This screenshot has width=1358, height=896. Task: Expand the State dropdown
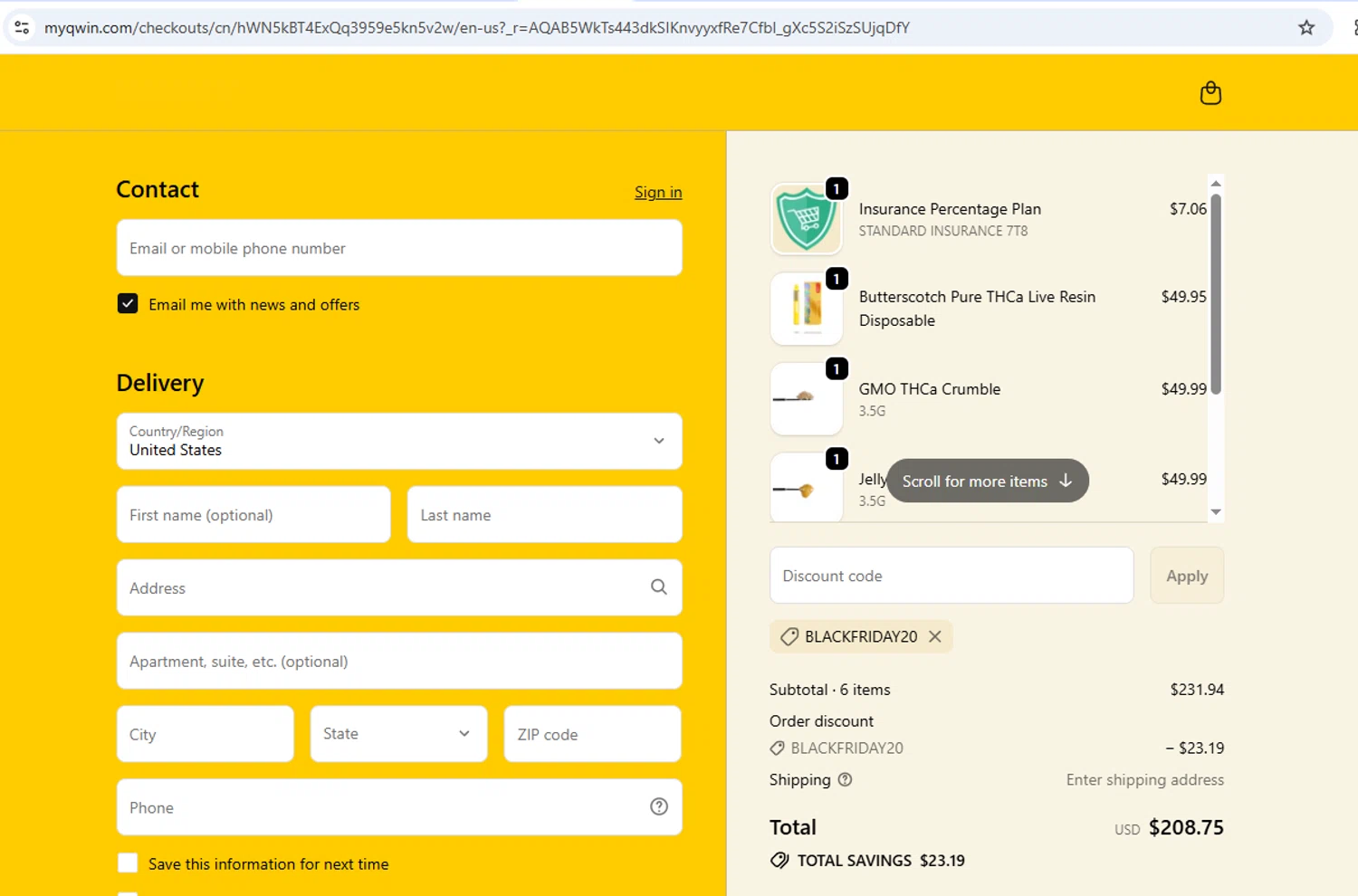pyautogui.click(x=399, y=733)
